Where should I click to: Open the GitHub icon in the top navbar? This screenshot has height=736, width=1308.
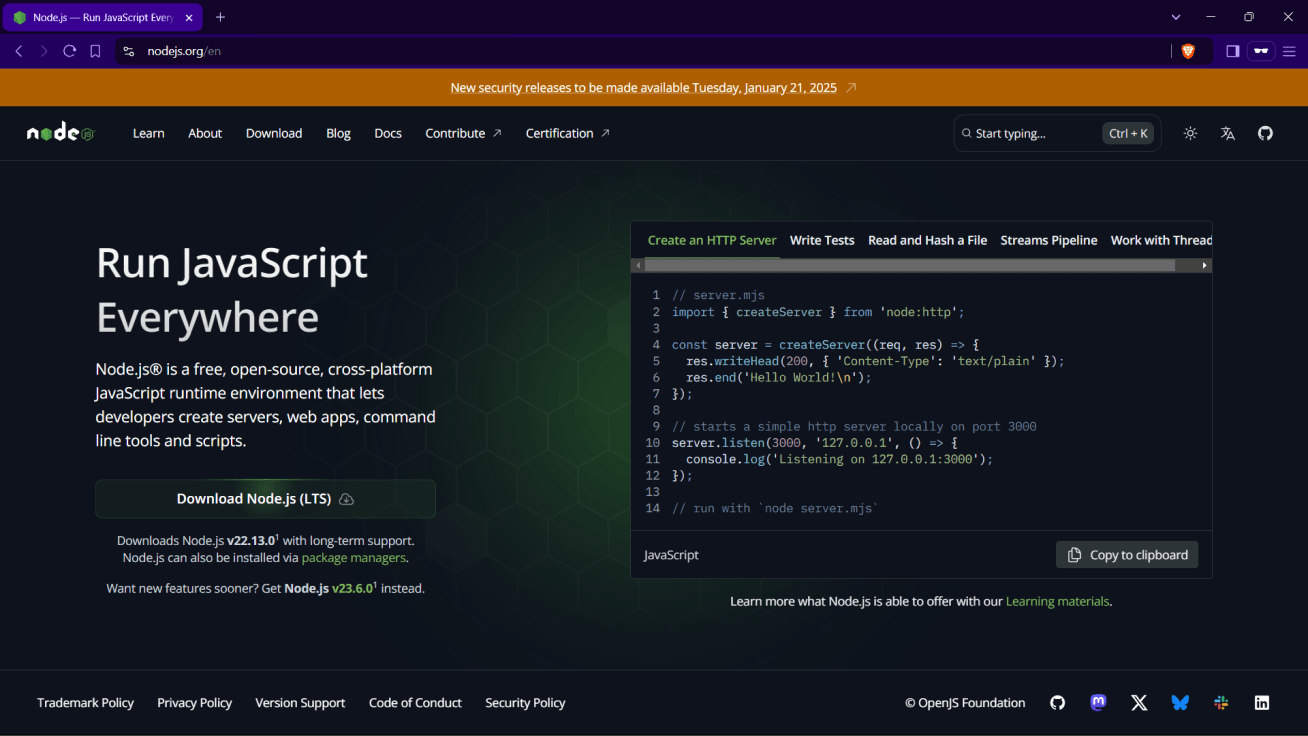point(1266,133)
